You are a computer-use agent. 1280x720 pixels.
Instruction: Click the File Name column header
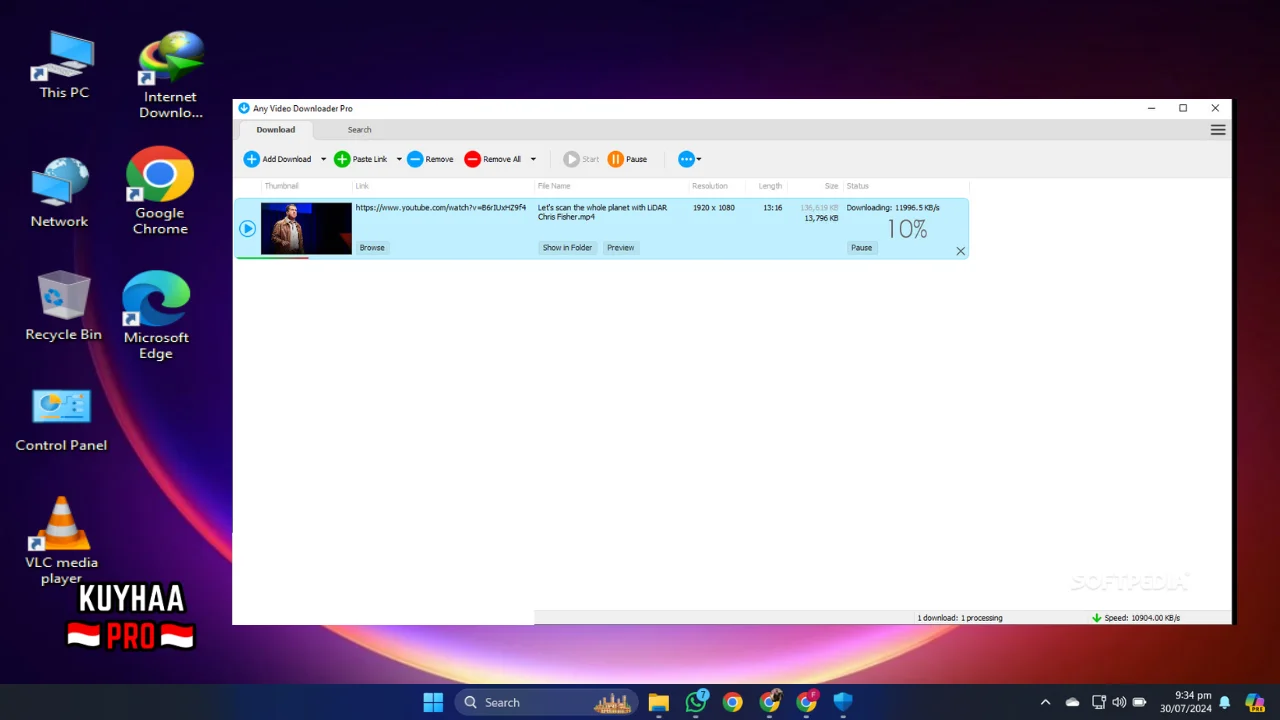pos(554,186)
